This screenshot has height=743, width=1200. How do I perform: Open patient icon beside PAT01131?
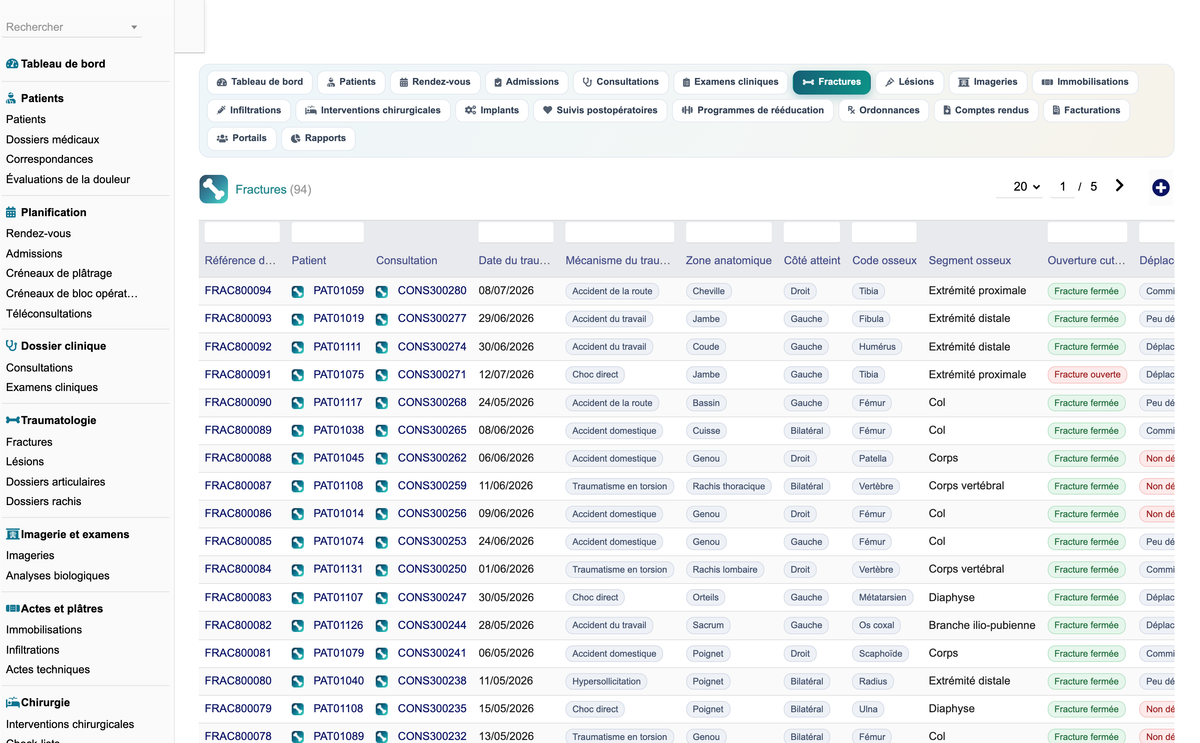[298, 570]
